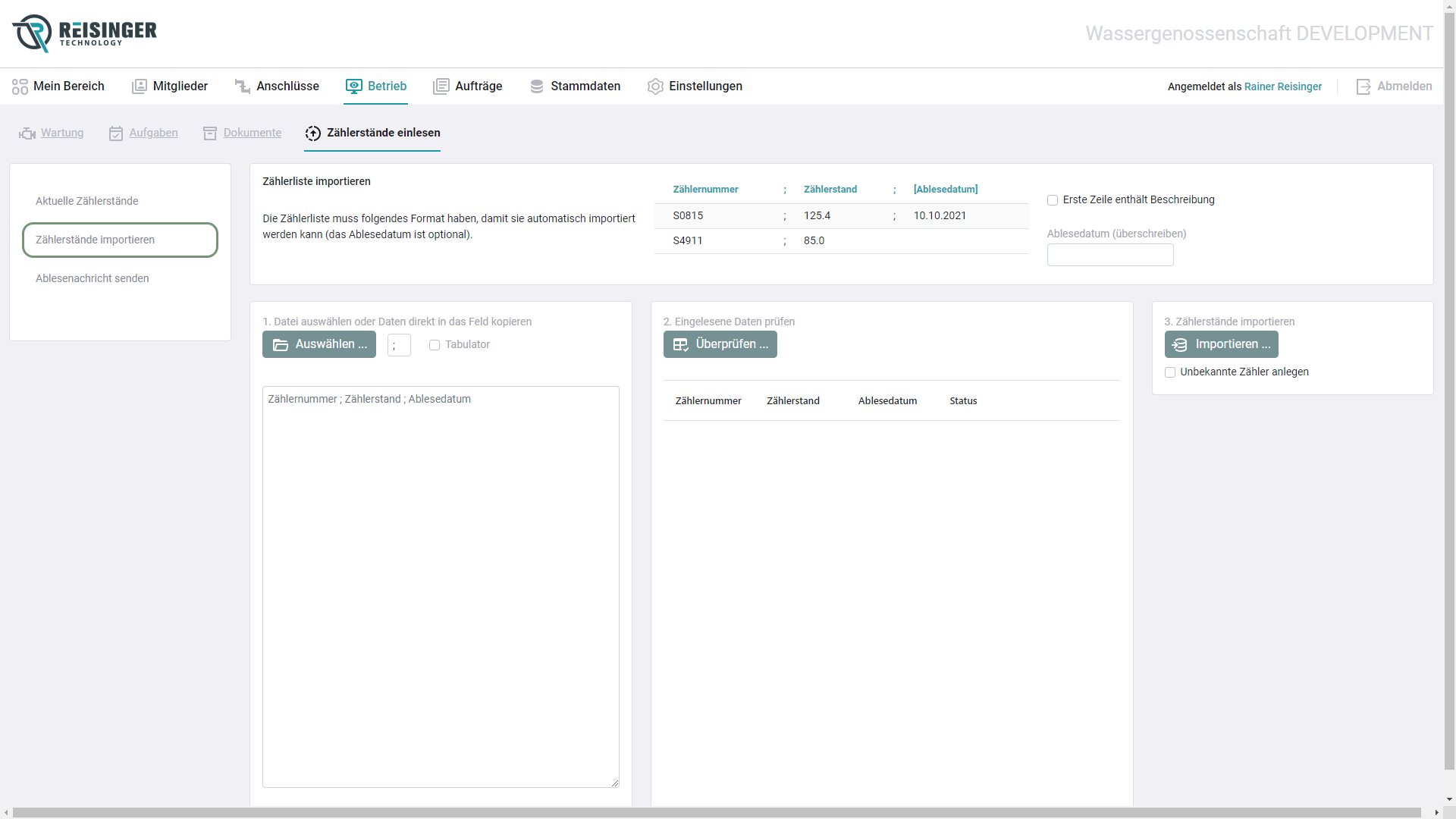Viewport: 1456px width, 819px height.
Task: Click the Wassergenossenschaft DEVELOPMENT title
Action: (x=1259, y=33)
